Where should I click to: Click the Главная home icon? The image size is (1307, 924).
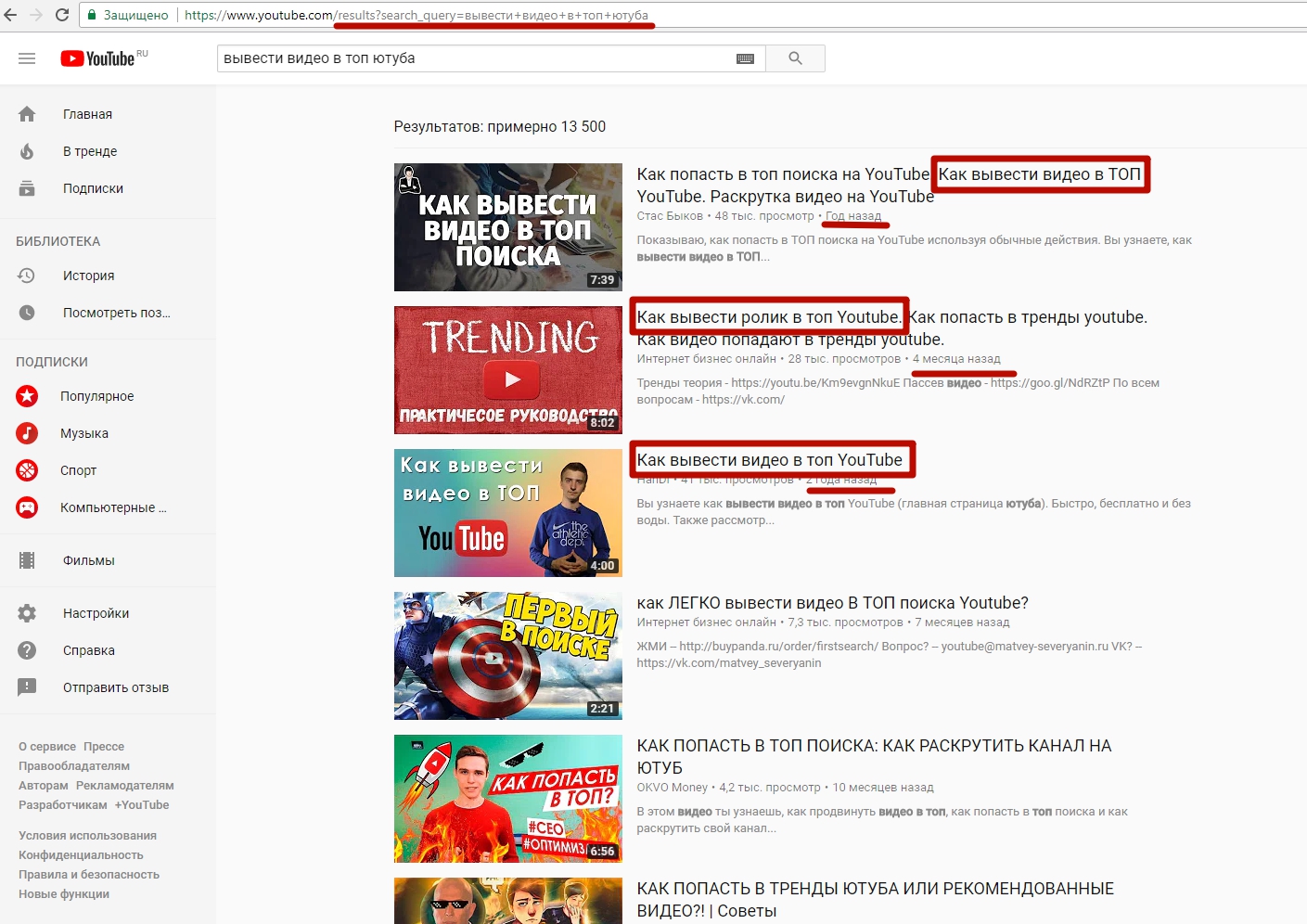tap(27, 114)
